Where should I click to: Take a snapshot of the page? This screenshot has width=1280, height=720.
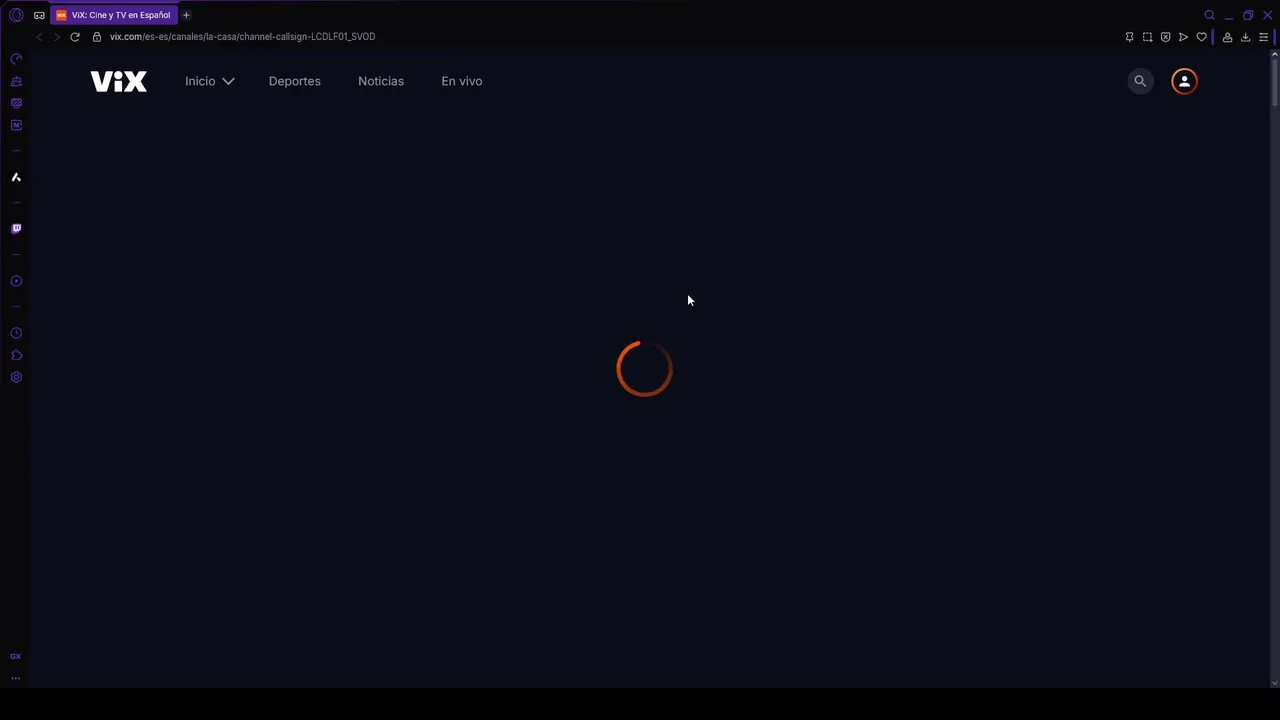pos(1147,37)
